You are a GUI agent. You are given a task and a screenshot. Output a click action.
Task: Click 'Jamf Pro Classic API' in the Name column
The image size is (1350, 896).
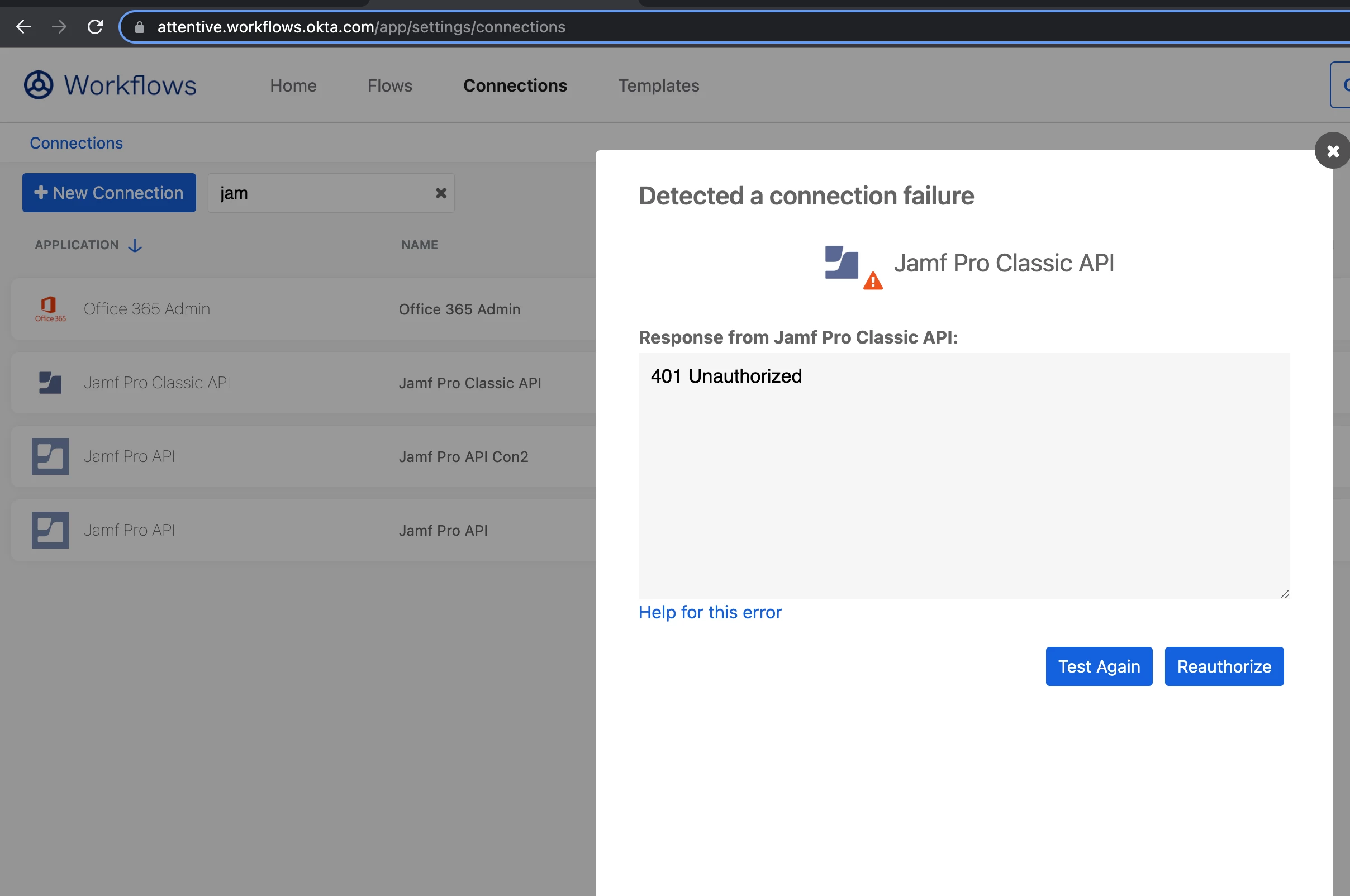(470, 383)
